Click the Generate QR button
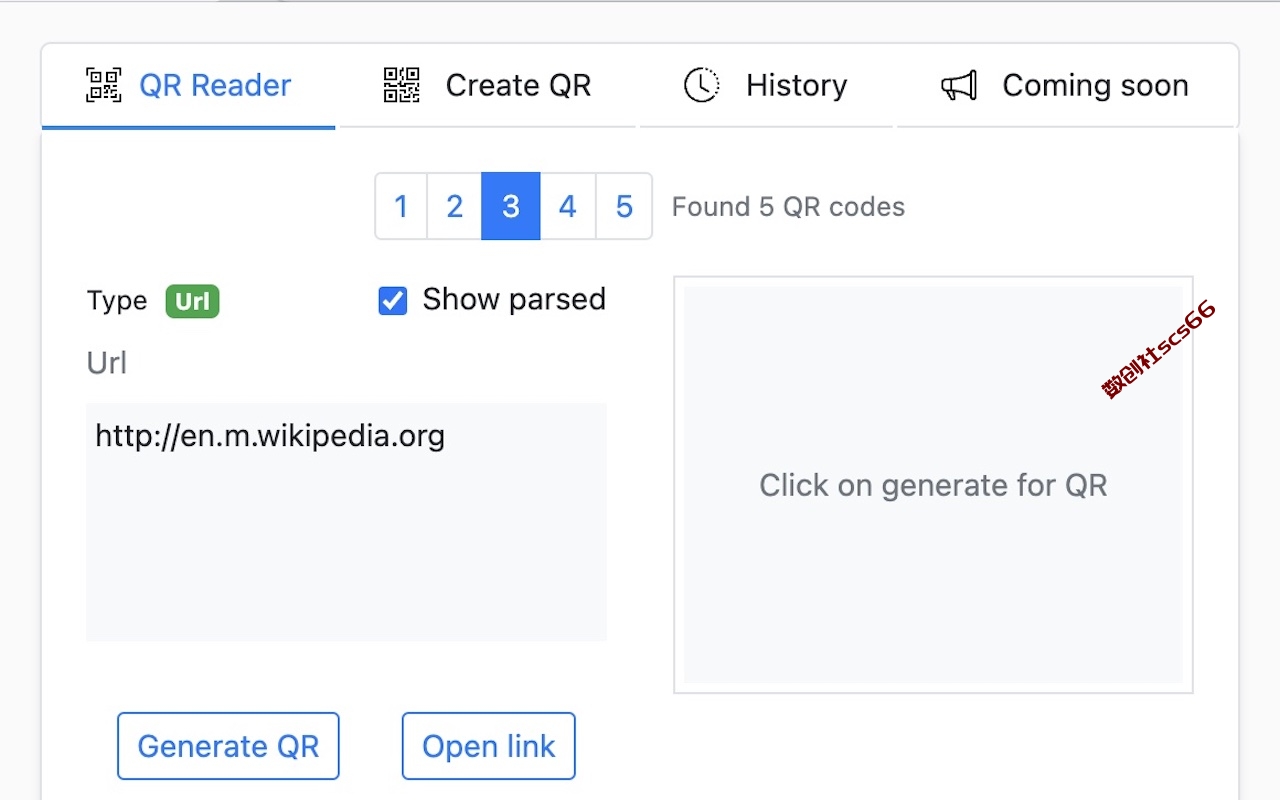This screenshot has width=1280, height=800. [x=228, y=746]
